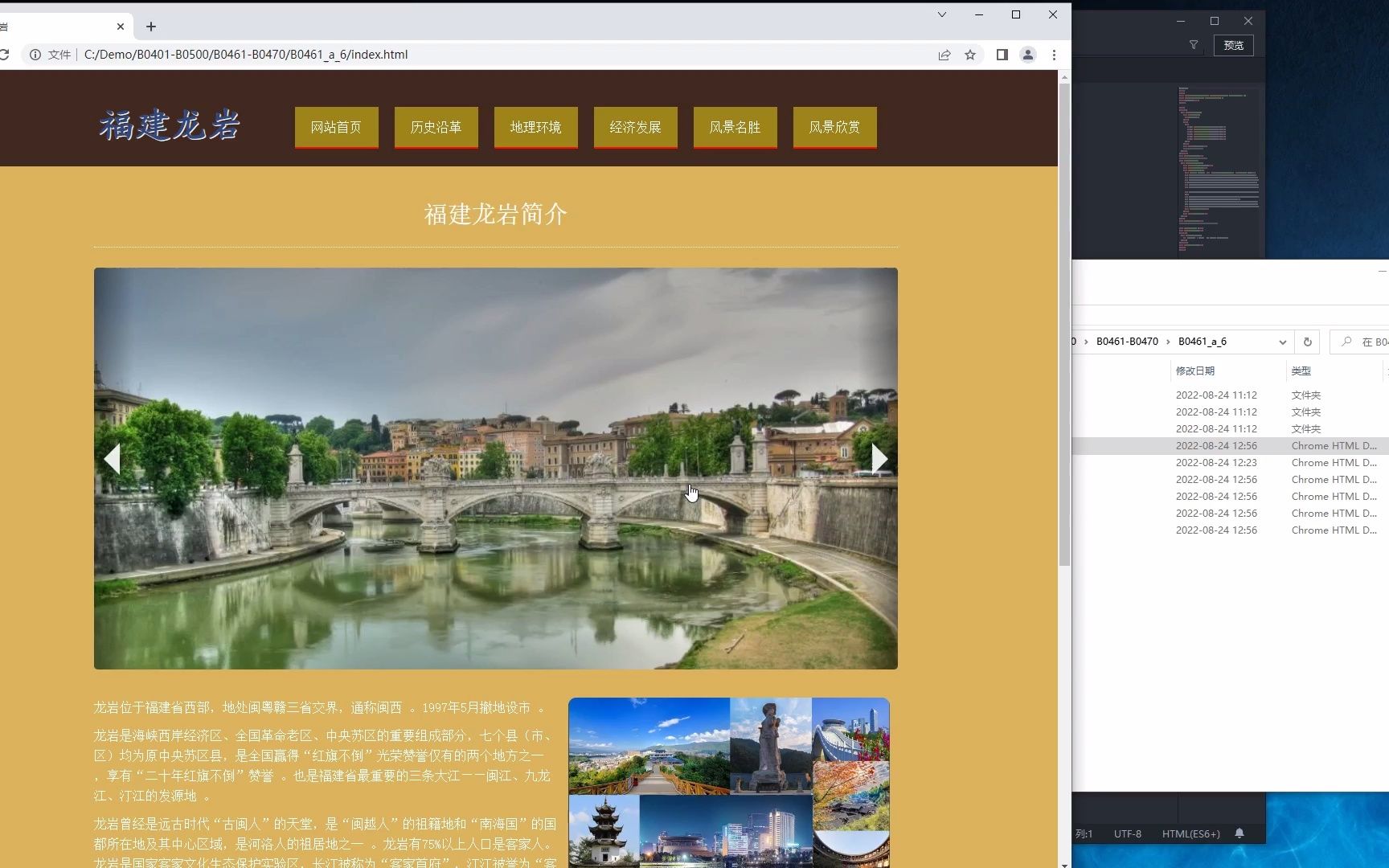Open the 经济发展 nav item
The height and width of the screenshot is (868, 1389).
point(636,127)
